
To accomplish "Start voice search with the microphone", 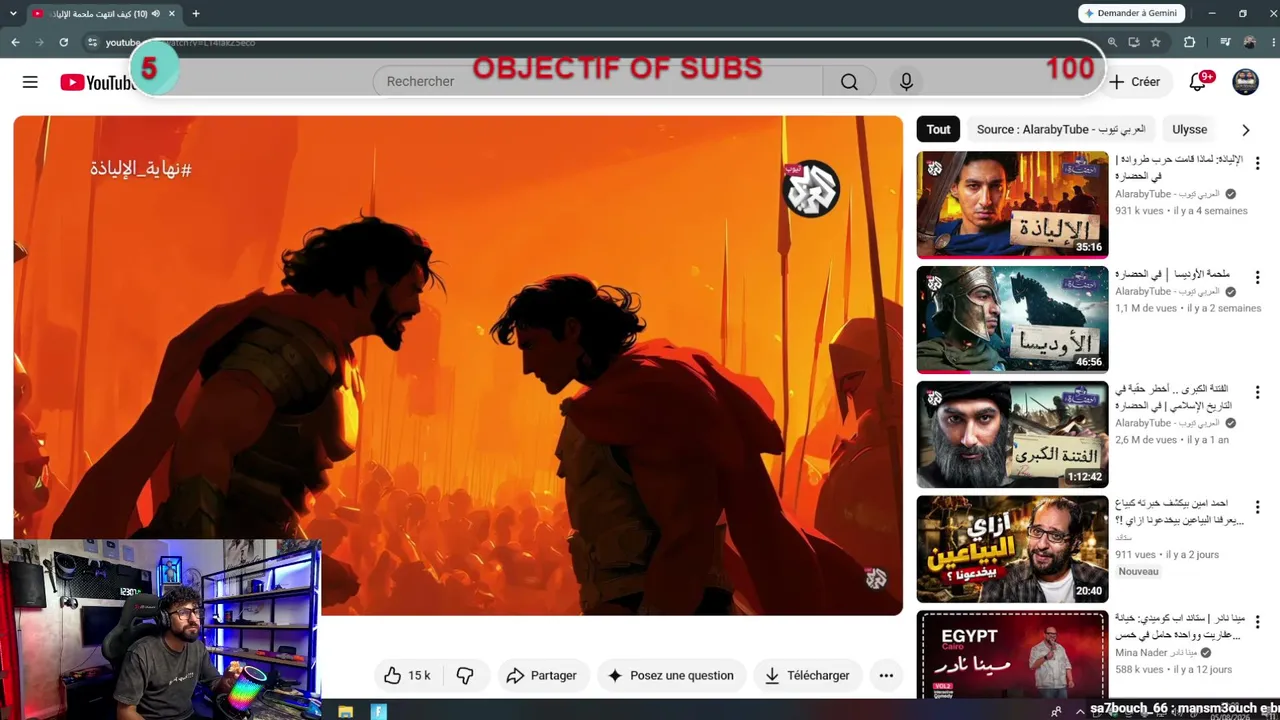I will click(x=906, y=82).
